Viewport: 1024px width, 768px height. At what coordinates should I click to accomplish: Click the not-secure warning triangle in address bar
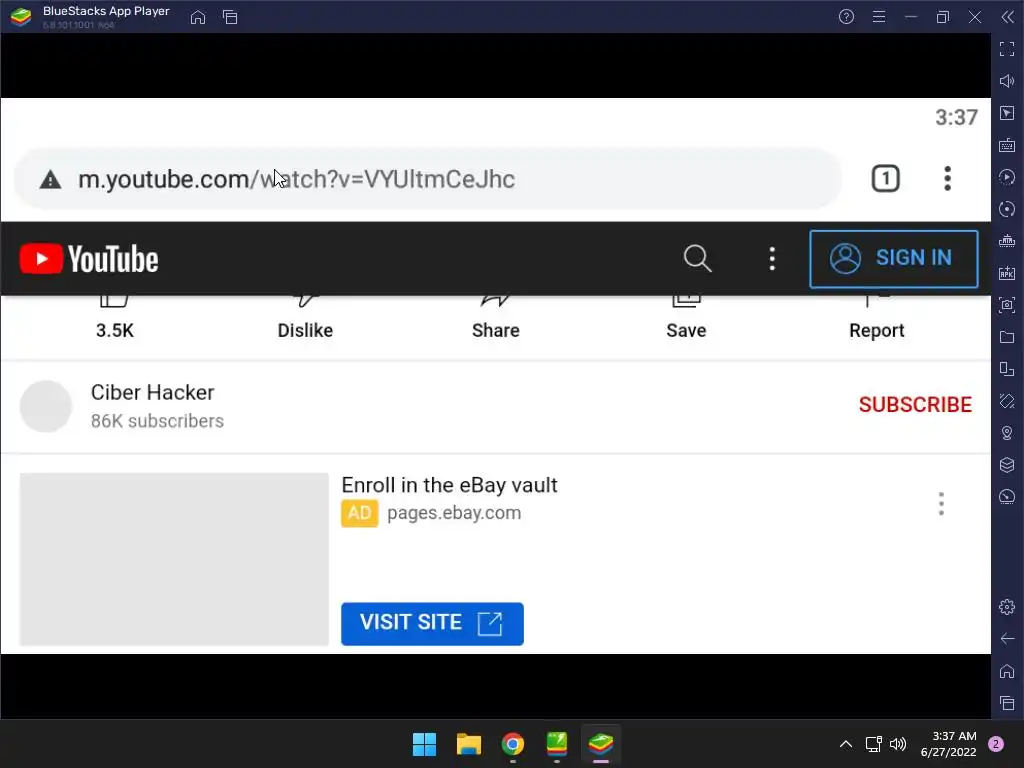(x=50, y=180)
